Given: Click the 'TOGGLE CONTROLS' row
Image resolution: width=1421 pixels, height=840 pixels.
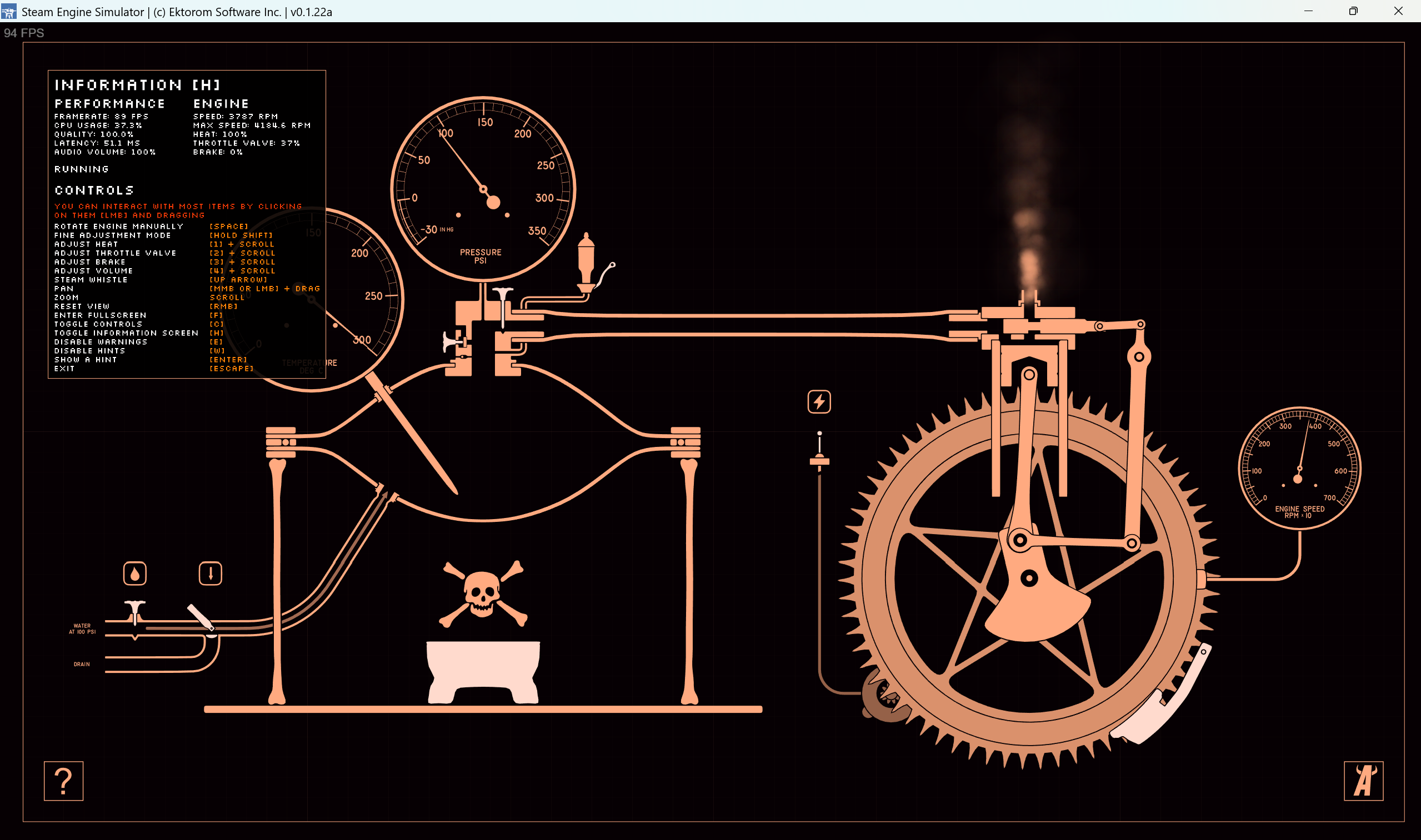Looking at the screenshot, I should (x=139, y=324).
